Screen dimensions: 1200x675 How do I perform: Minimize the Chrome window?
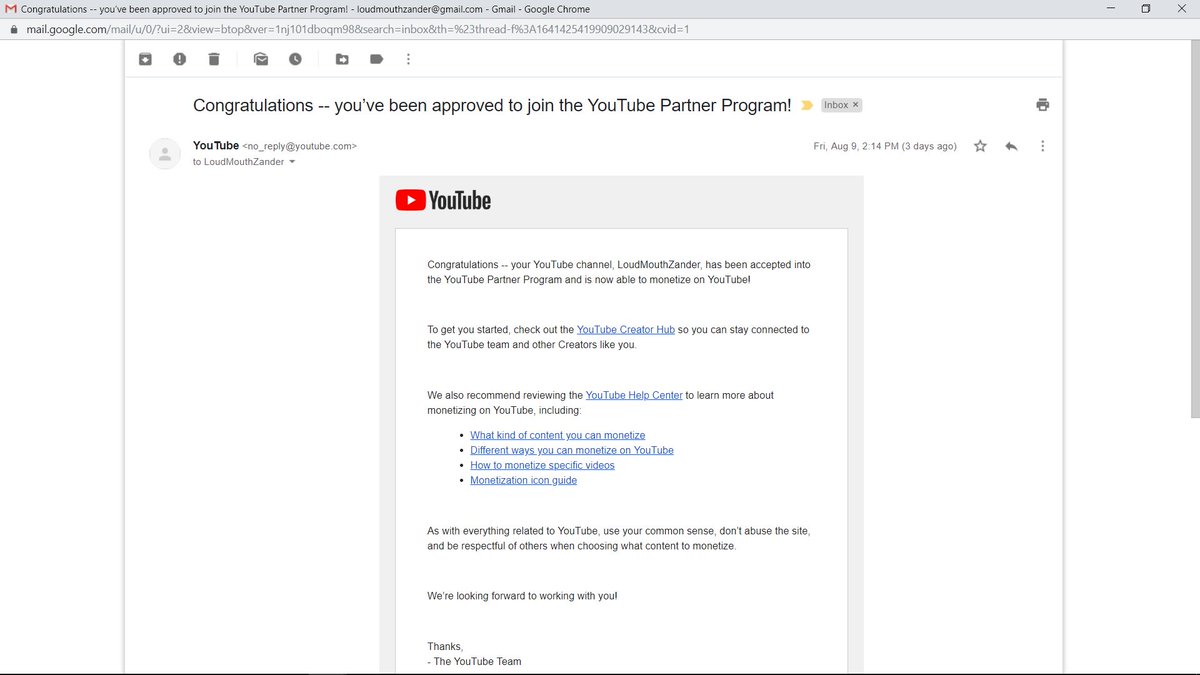tap(1111, 9)
